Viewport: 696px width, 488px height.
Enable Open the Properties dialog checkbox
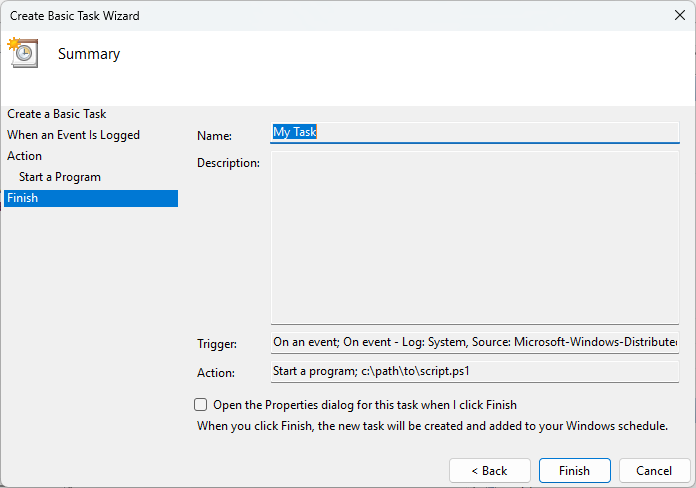201,405
